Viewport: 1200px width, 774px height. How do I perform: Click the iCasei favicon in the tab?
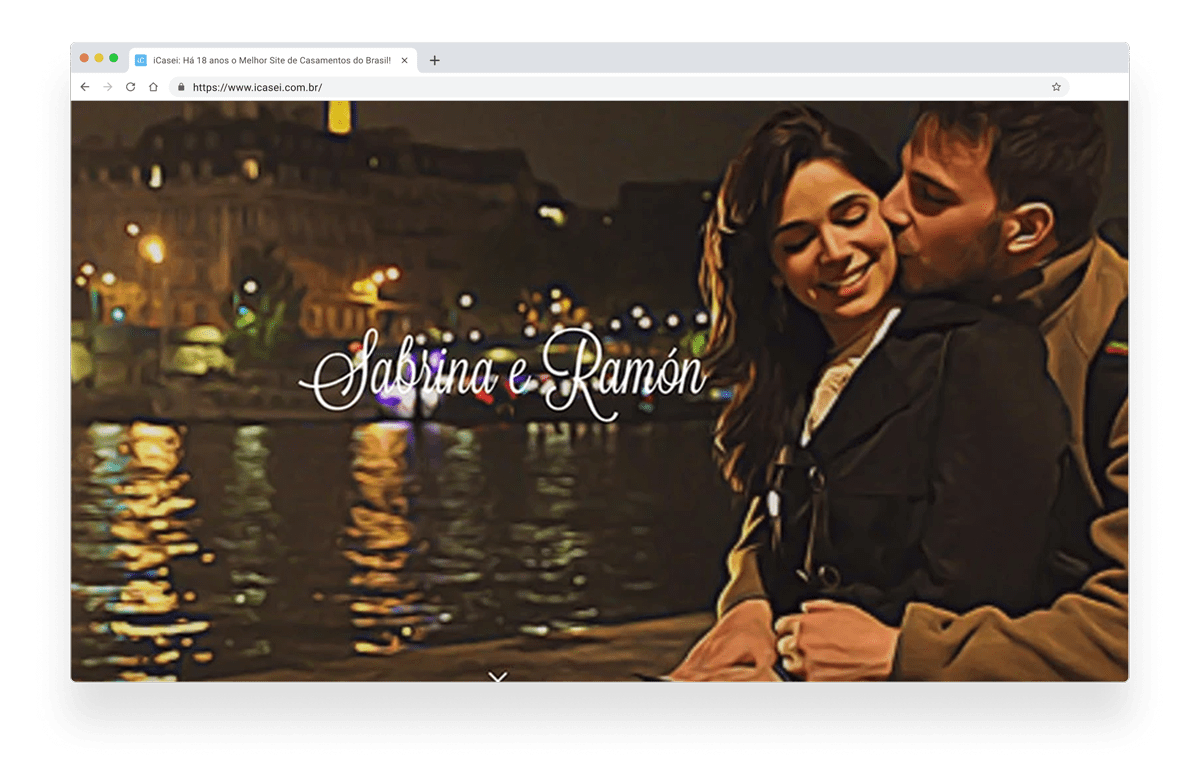point(141,60)
